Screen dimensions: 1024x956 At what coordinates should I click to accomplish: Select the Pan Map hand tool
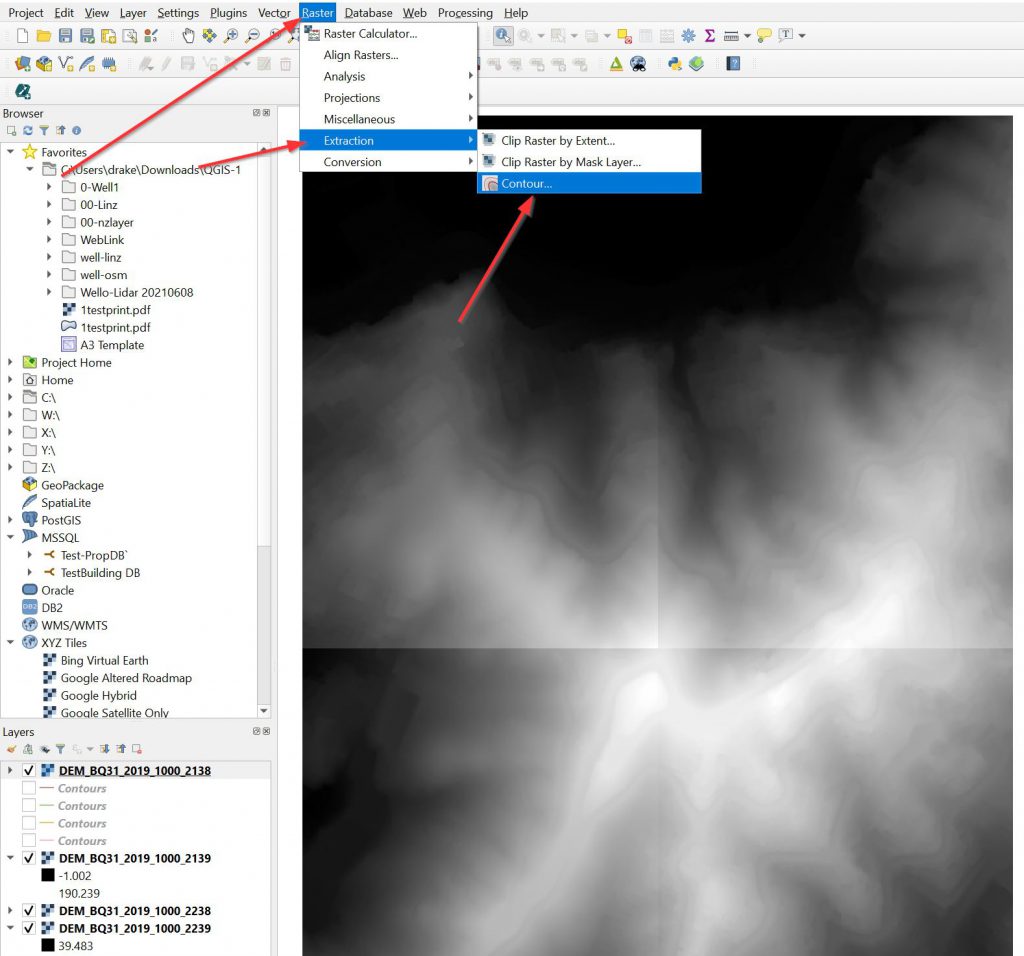(x=188, y=36)
